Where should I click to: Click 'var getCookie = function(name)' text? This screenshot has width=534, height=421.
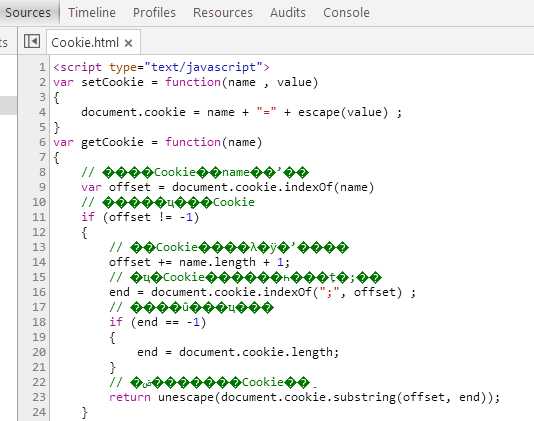[x=158, y=142]
